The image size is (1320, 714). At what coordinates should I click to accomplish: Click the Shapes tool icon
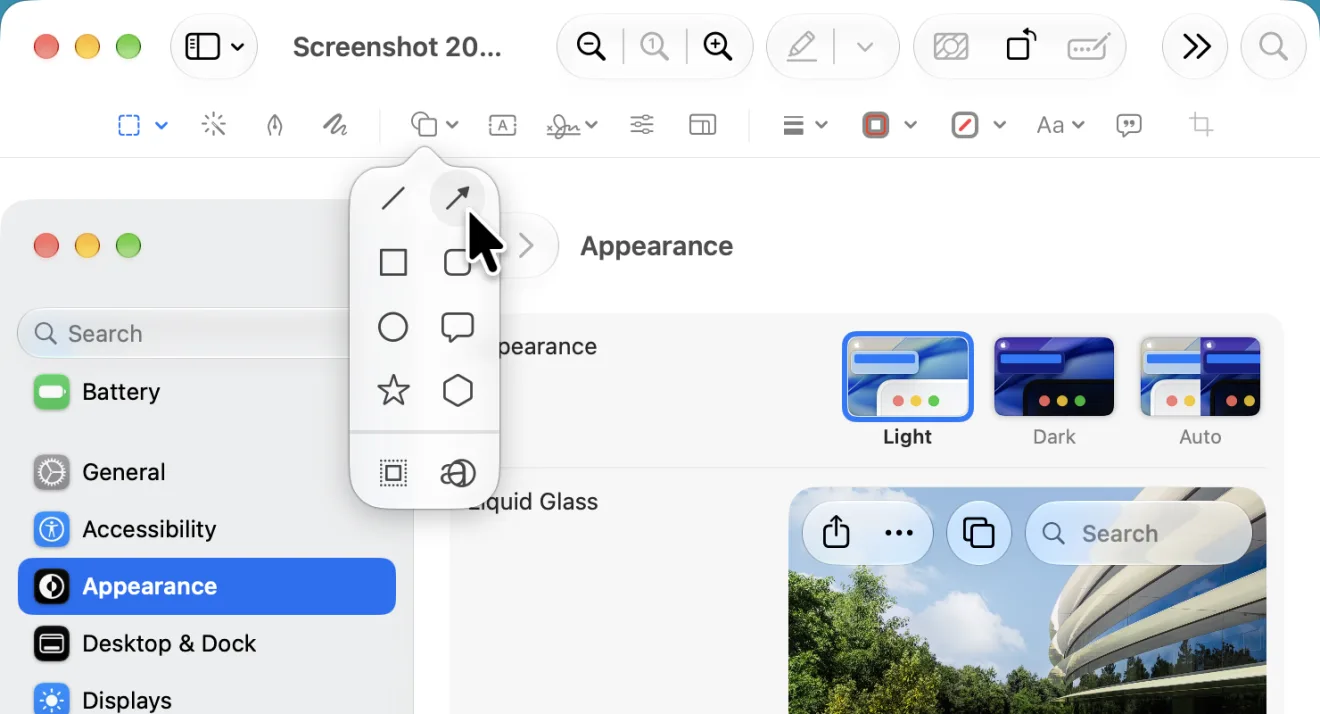[425, 125]
